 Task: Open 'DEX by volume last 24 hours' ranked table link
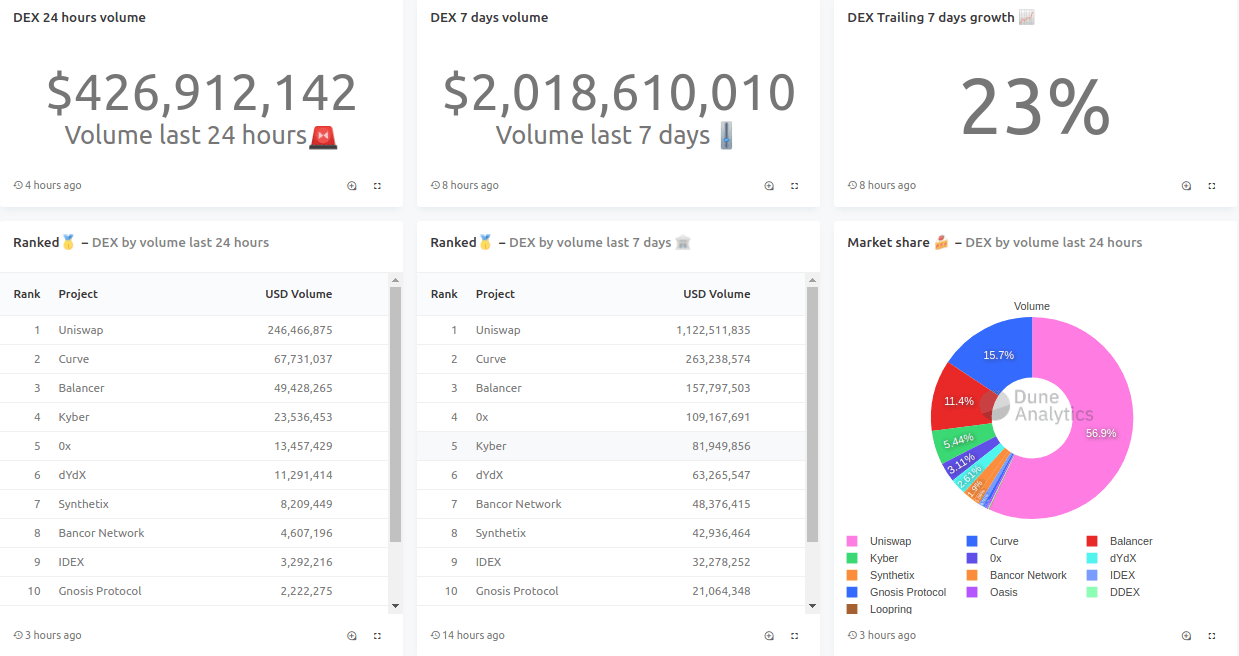180,242
